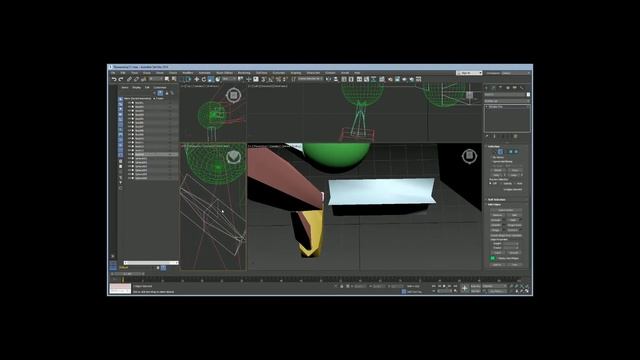Click ViewCube in perspective viewport
Screen dimensions: 640x360
click(469, 156)
